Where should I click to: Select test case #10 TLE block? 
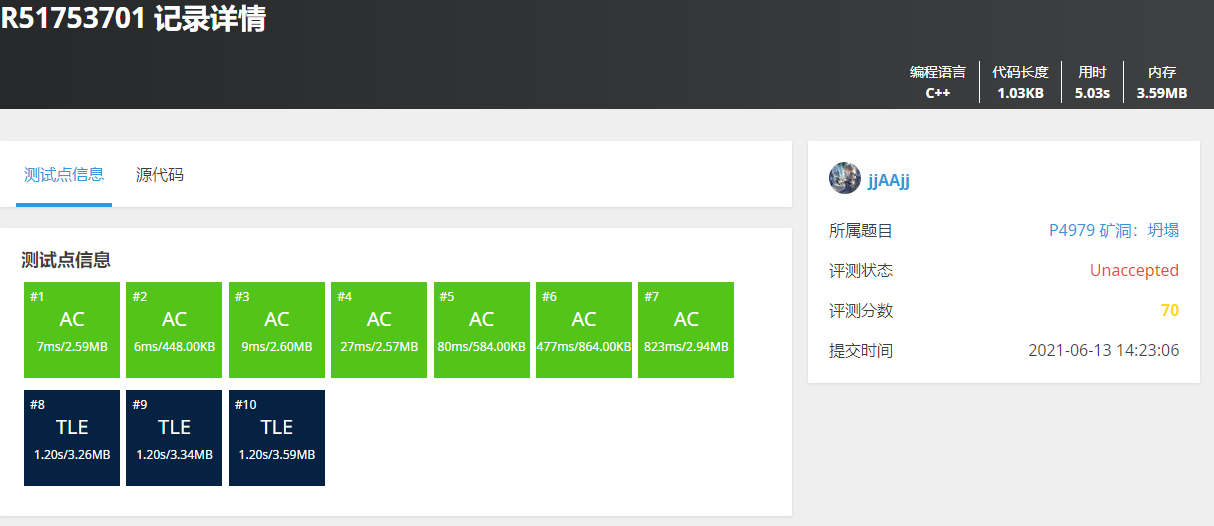coord(277,438)
